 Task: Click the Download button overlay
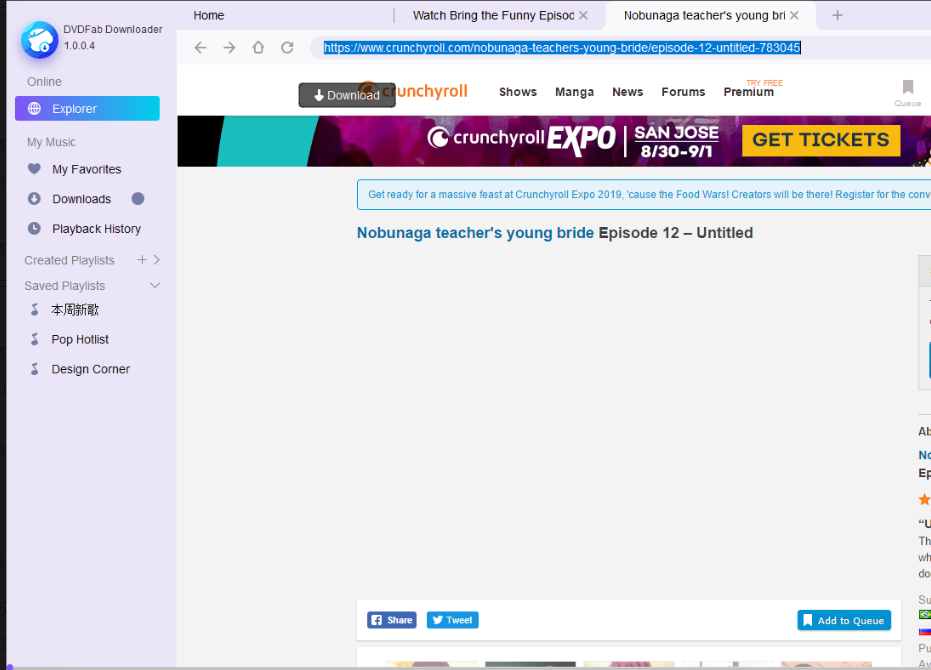coord(347,95)
